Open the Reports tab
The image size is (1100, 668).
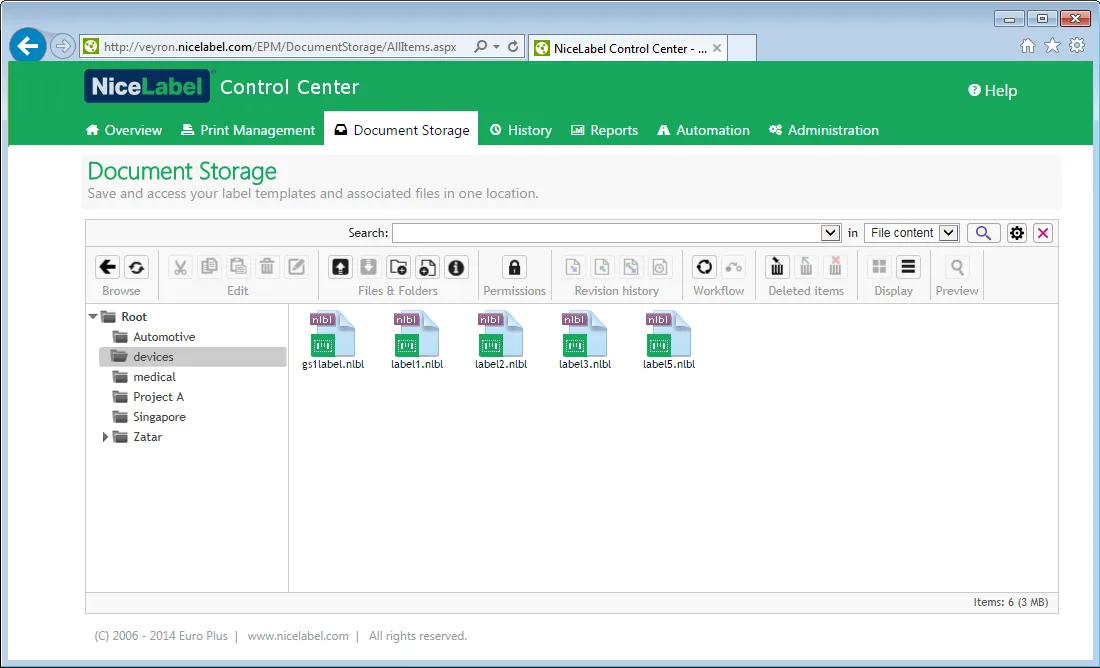tap(605, 130)
